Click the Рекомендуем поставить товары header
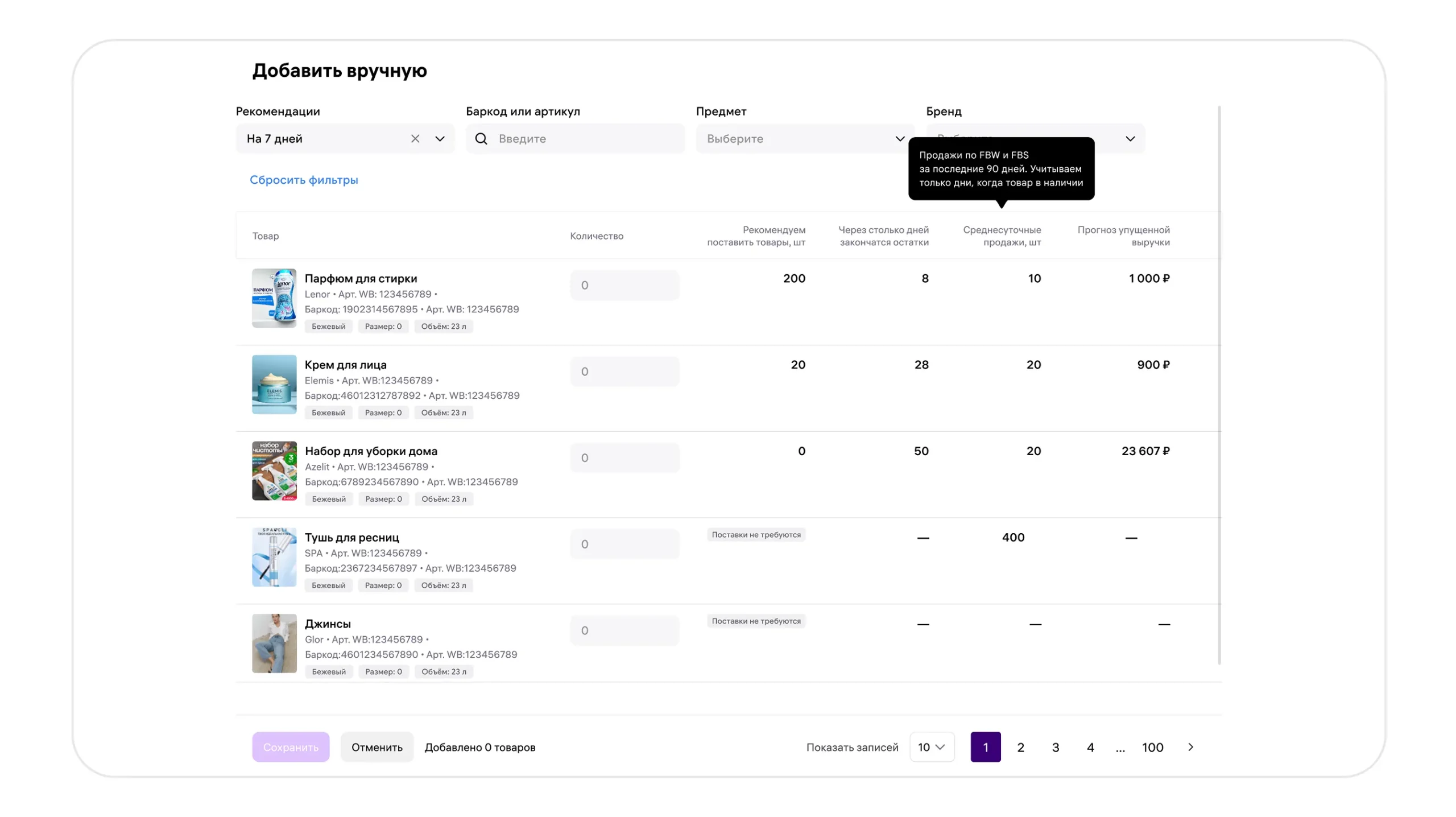1456x817 pixels. click(756, 236)
